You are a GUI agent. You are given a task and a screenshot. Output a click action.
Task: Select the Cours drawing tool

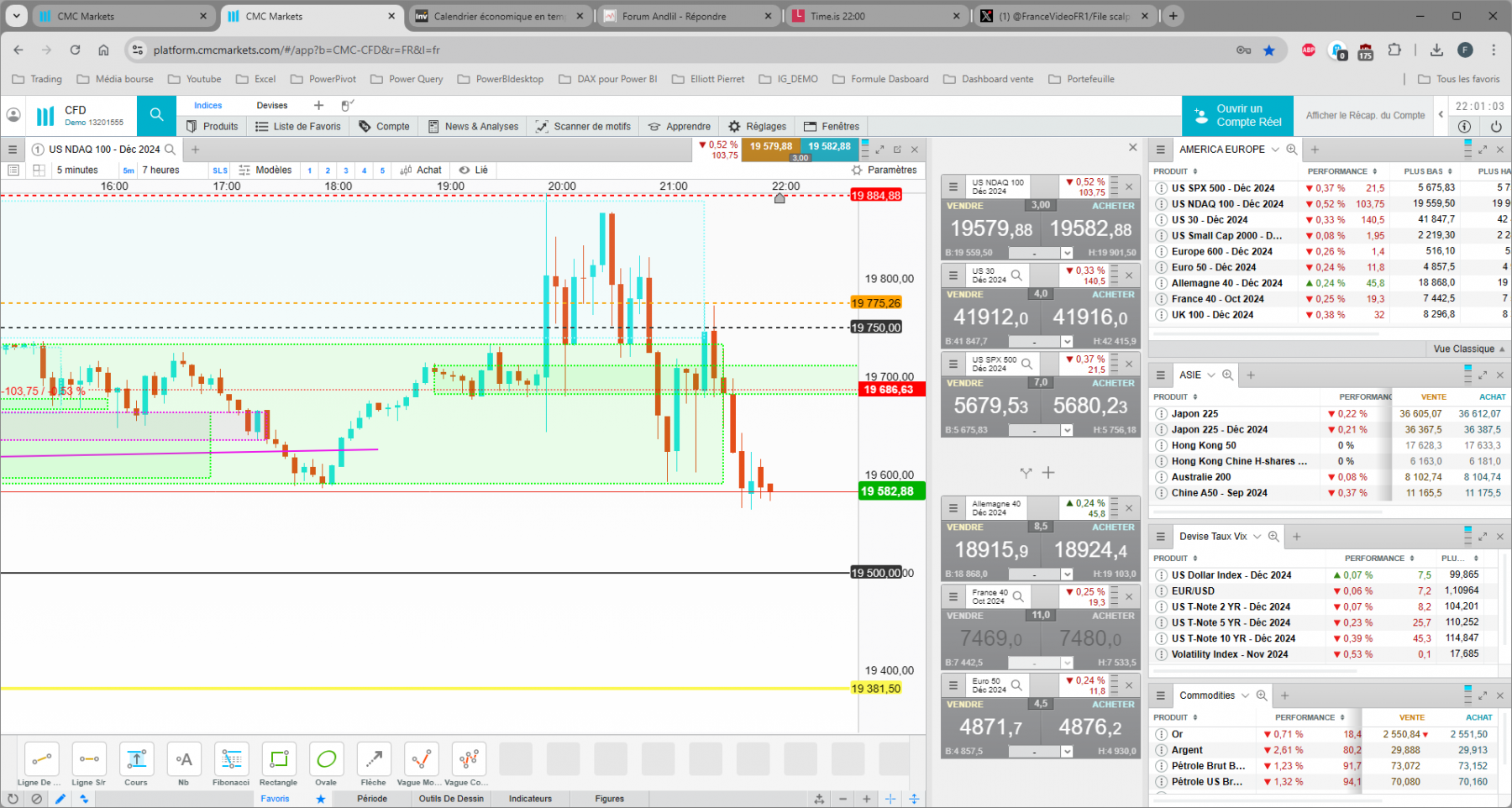coord(136,759)
